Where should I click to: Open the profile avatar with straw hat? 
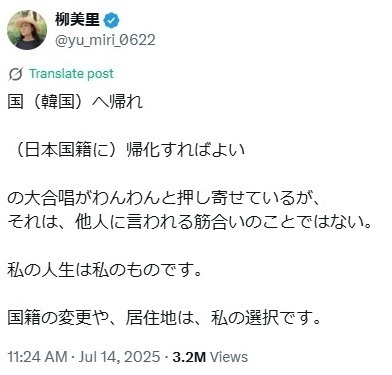pos(27,30)
